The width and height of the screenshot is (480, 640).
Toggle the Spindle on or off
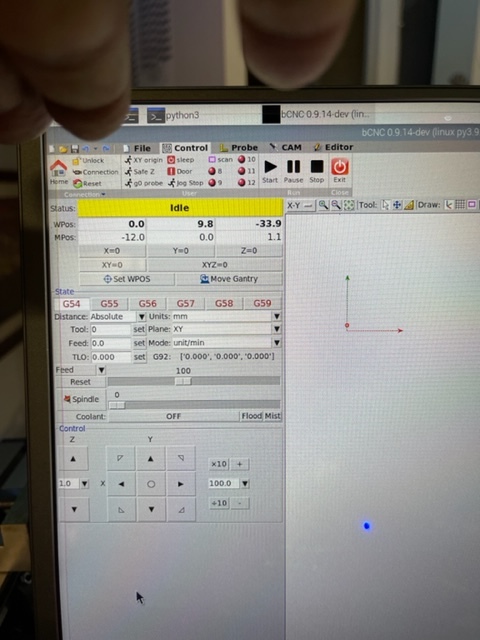[81, 399]
